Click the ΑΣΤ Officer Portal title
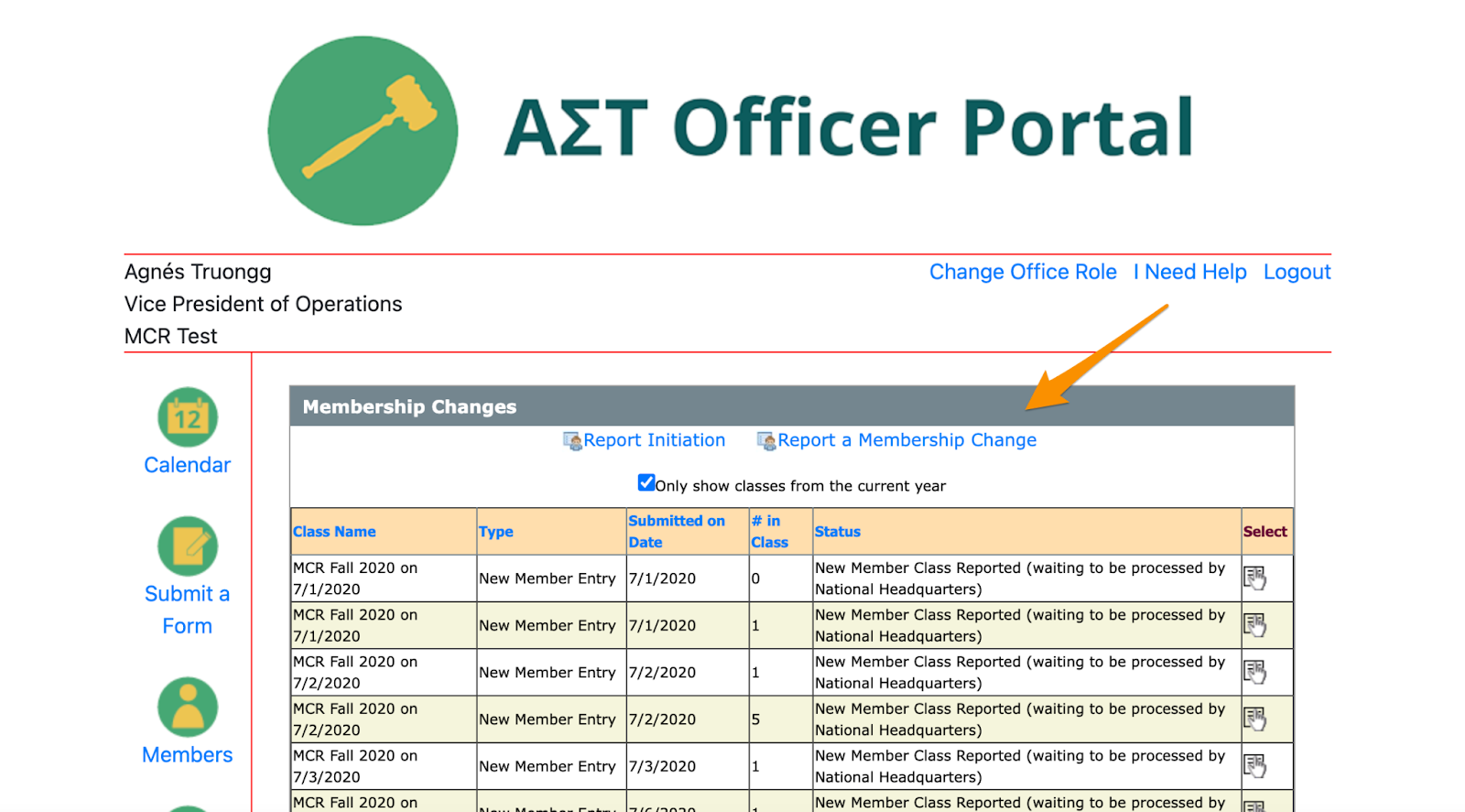 coord(849,128)
